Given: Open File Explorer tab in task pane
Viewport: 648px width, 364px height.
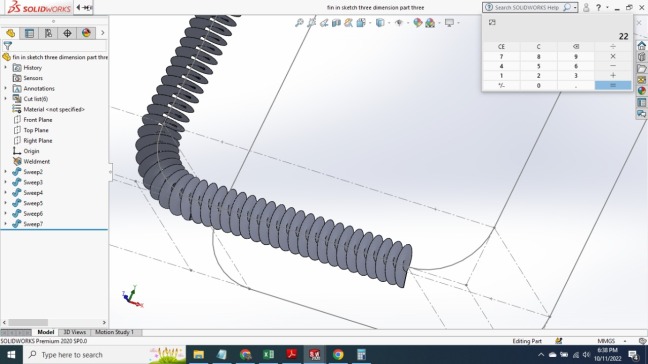Looking at the screenshot, I should point(642,68).
